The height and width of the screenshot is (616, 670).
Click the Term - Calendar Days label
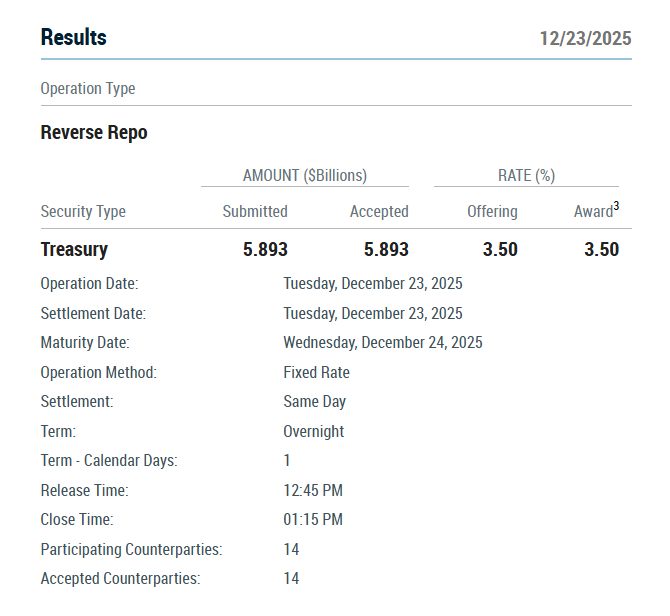109,461
